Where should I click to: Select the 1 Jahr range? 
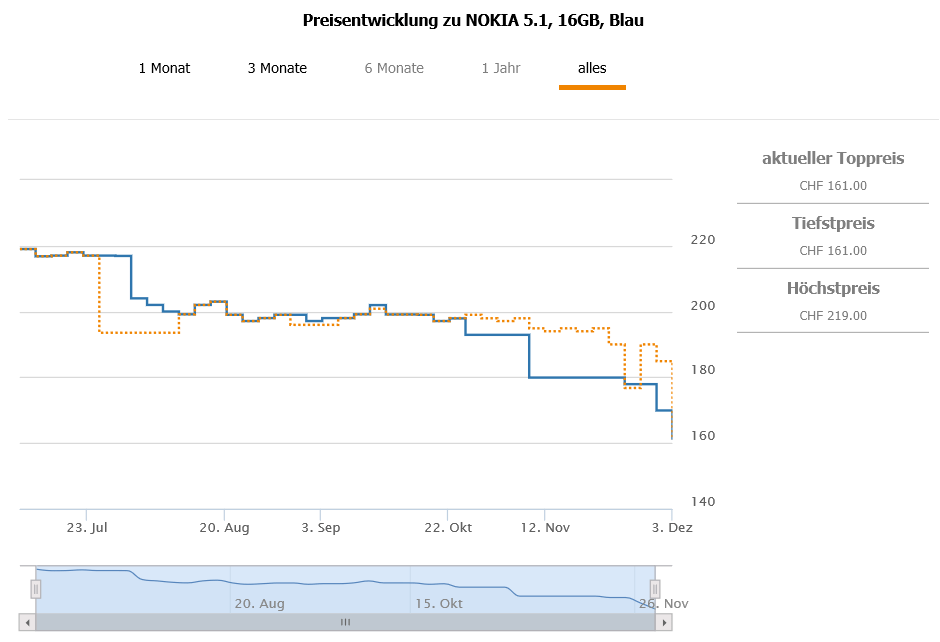coord(500,68)
